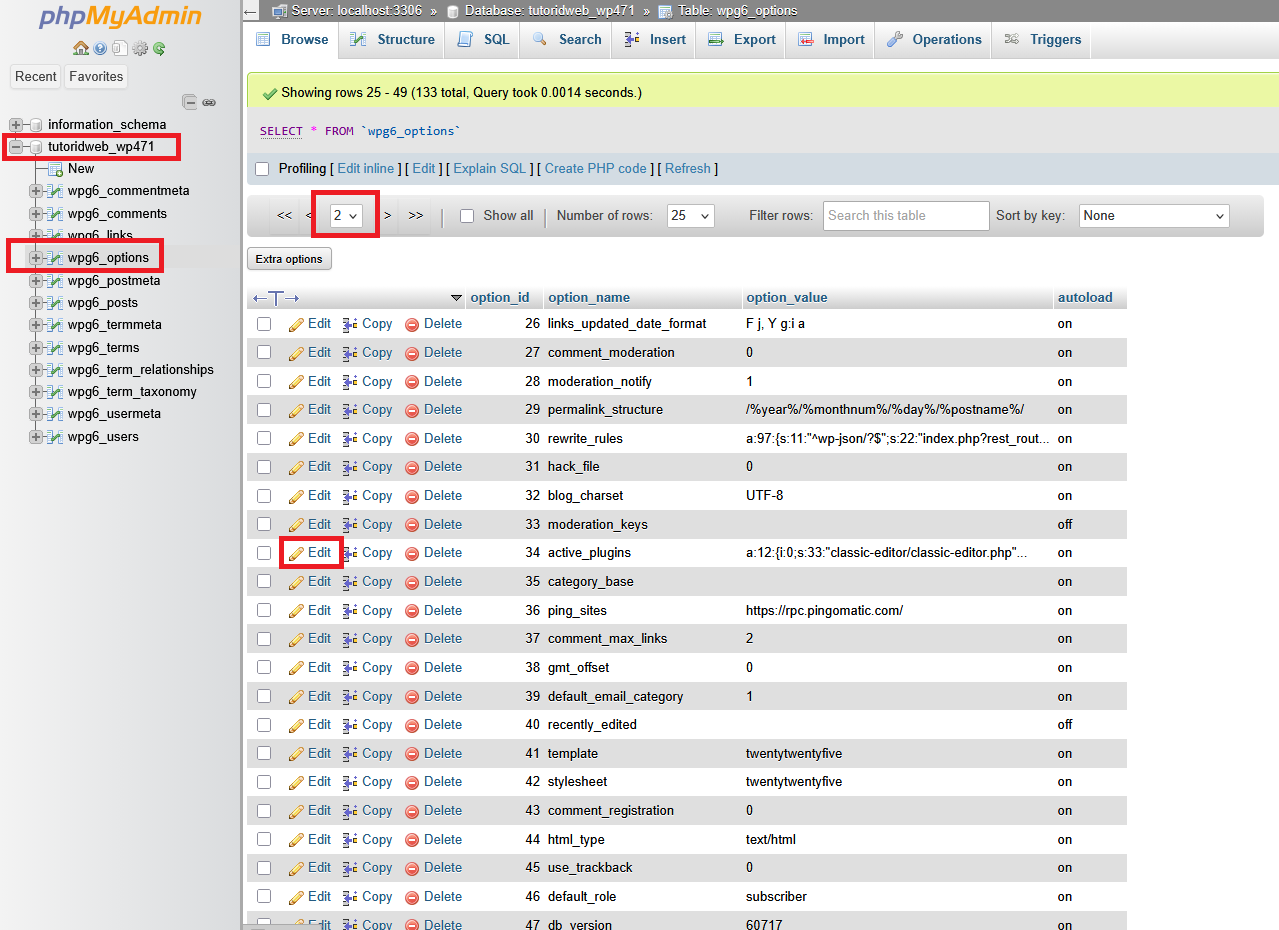
Task: Click inside the Filter rows search field
Action: coord(904,215)
